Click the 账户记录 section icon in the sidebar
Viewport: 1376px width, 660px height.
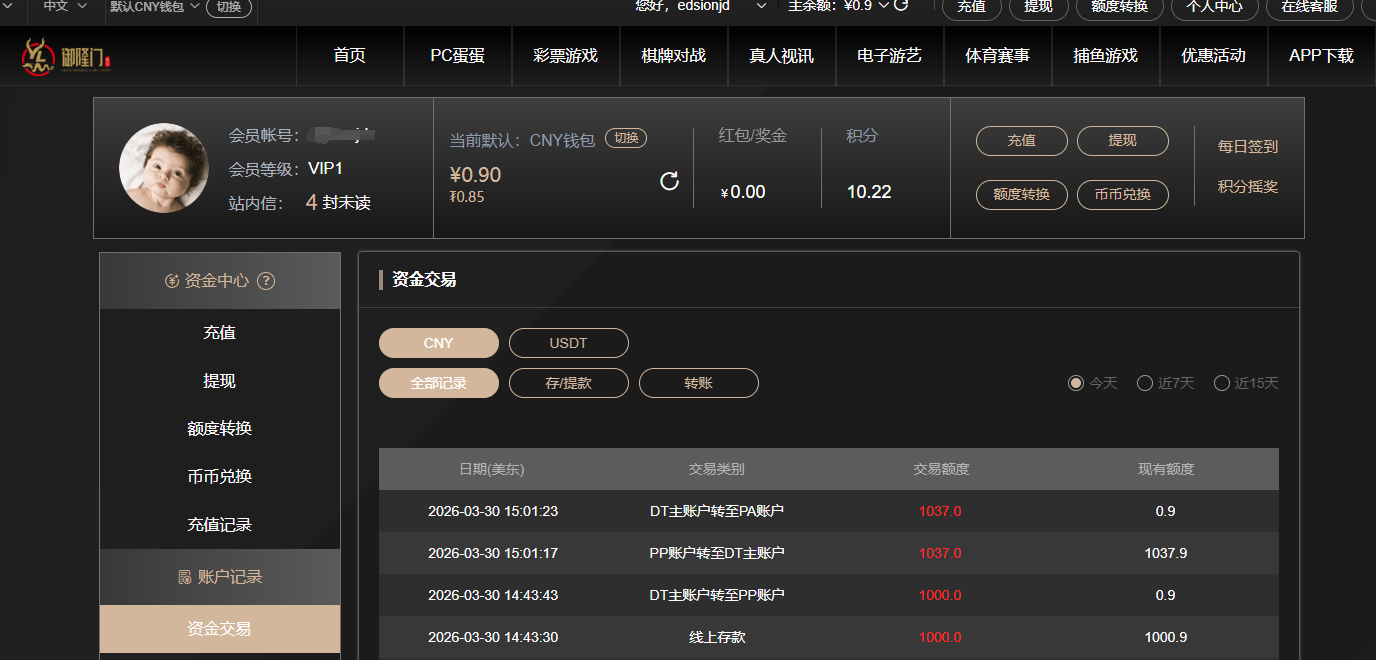pyautogui.click(x=184, y=577)
